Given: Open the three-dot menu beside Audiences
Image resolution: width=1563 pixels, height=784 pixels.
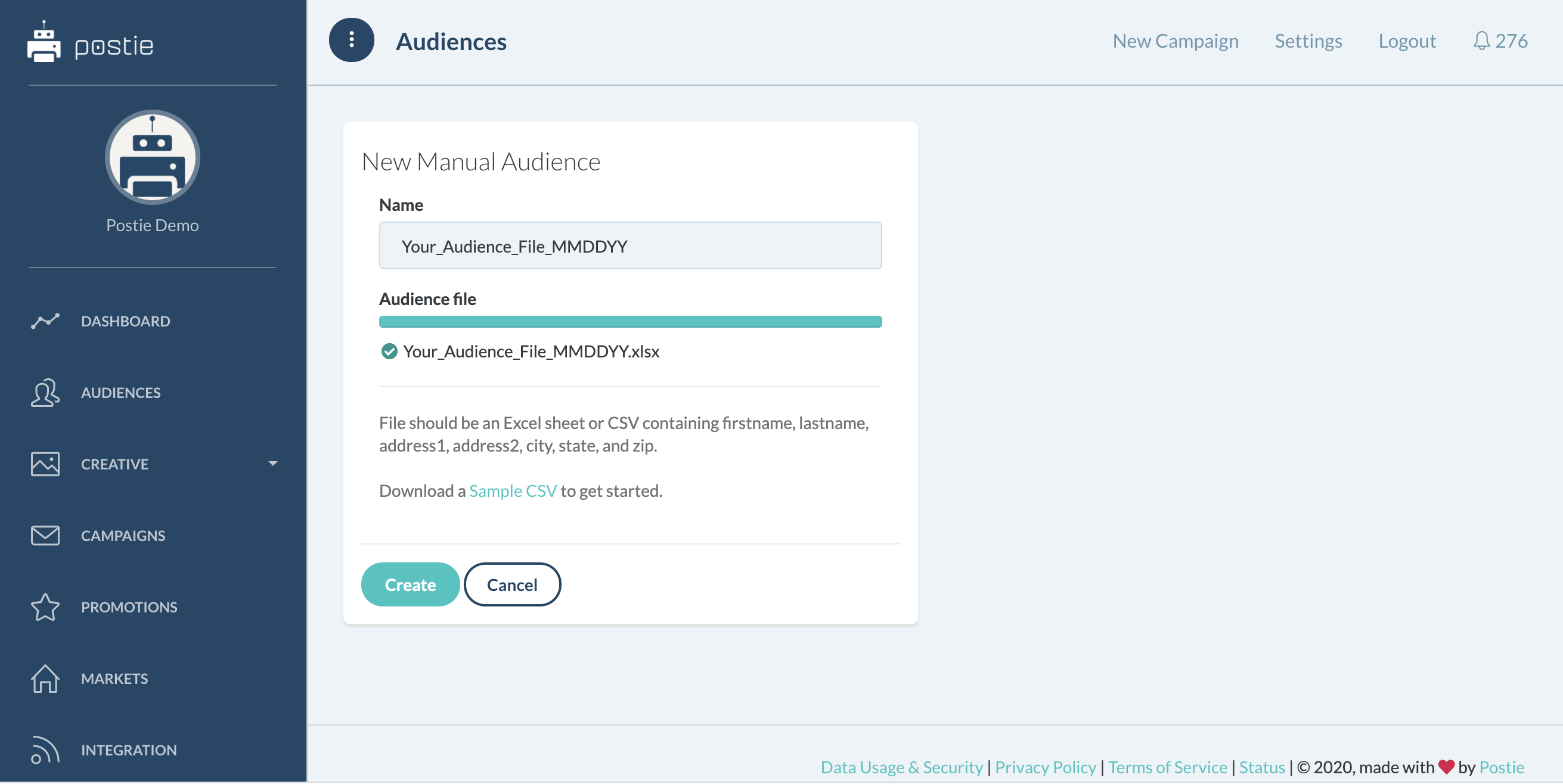Looking at the screenshot, I should [351, 40].
